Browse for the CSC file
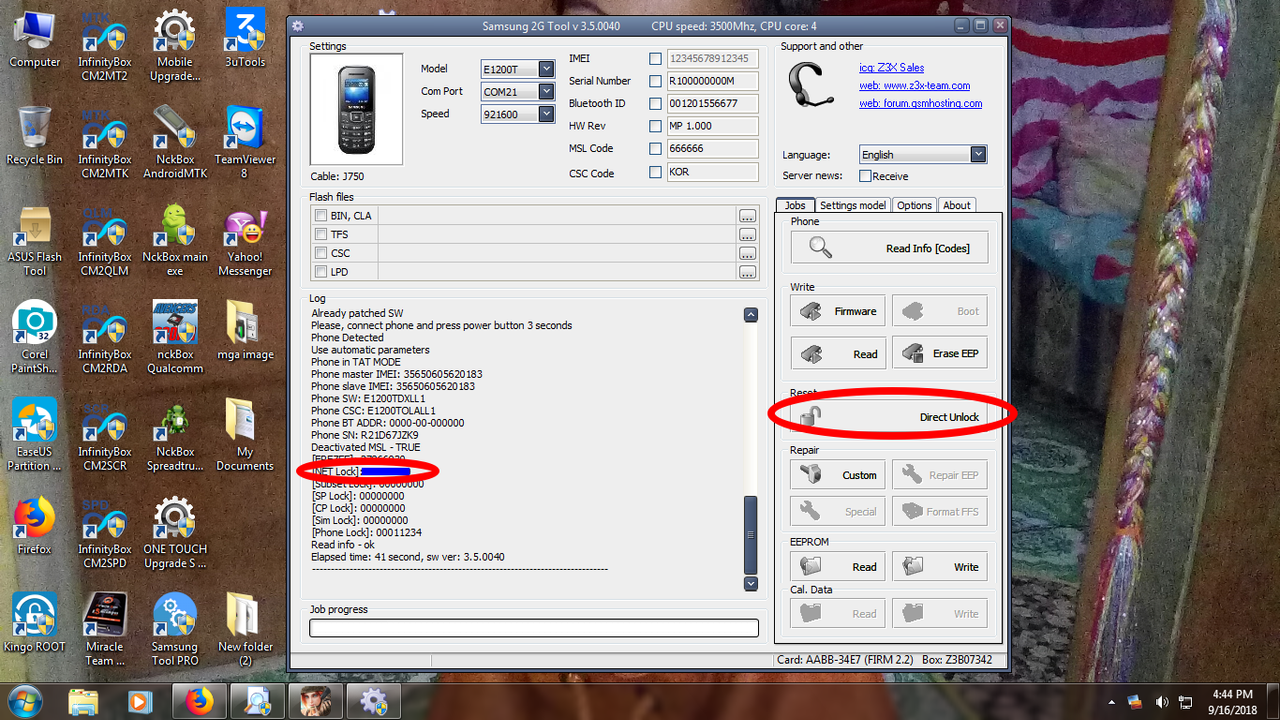The image size is (1280, 720). [x=747, y=253]
